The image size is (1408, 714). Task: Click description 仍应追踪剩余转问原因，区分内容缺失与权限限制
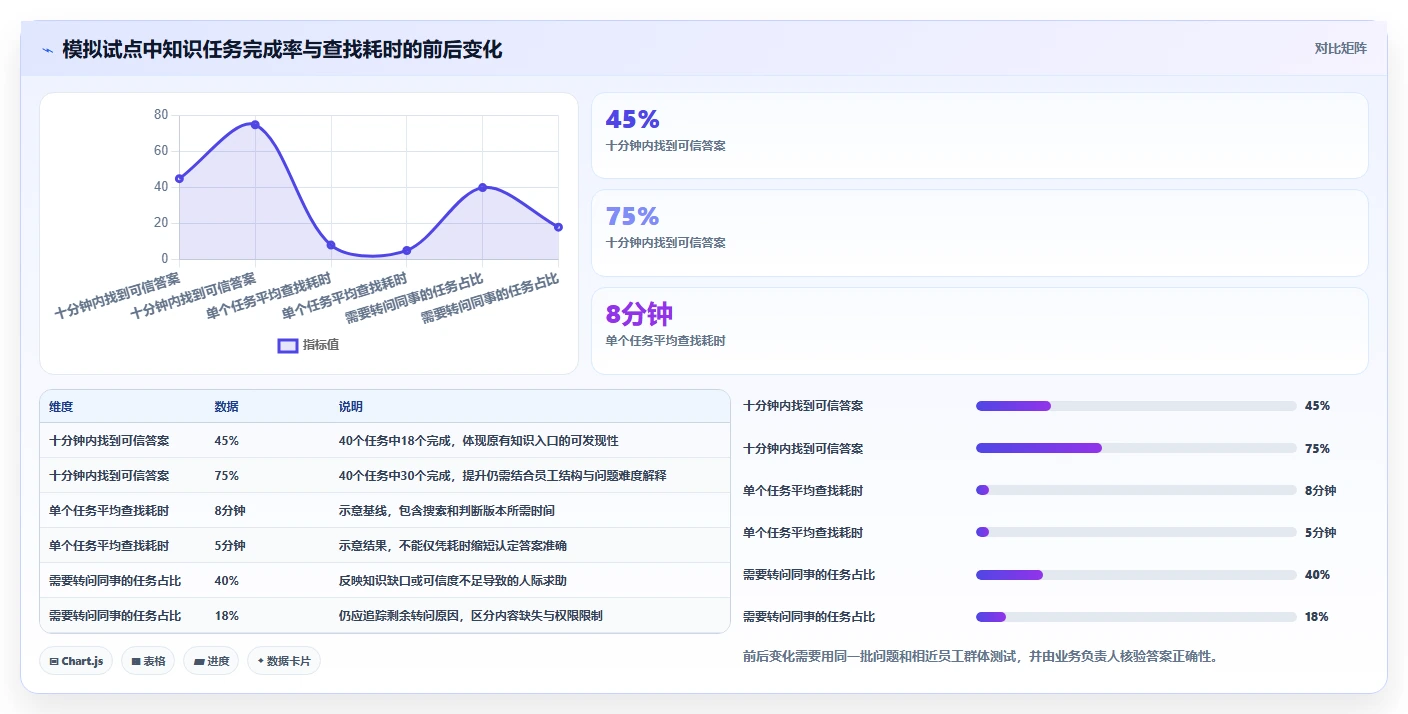click(471, 616)
